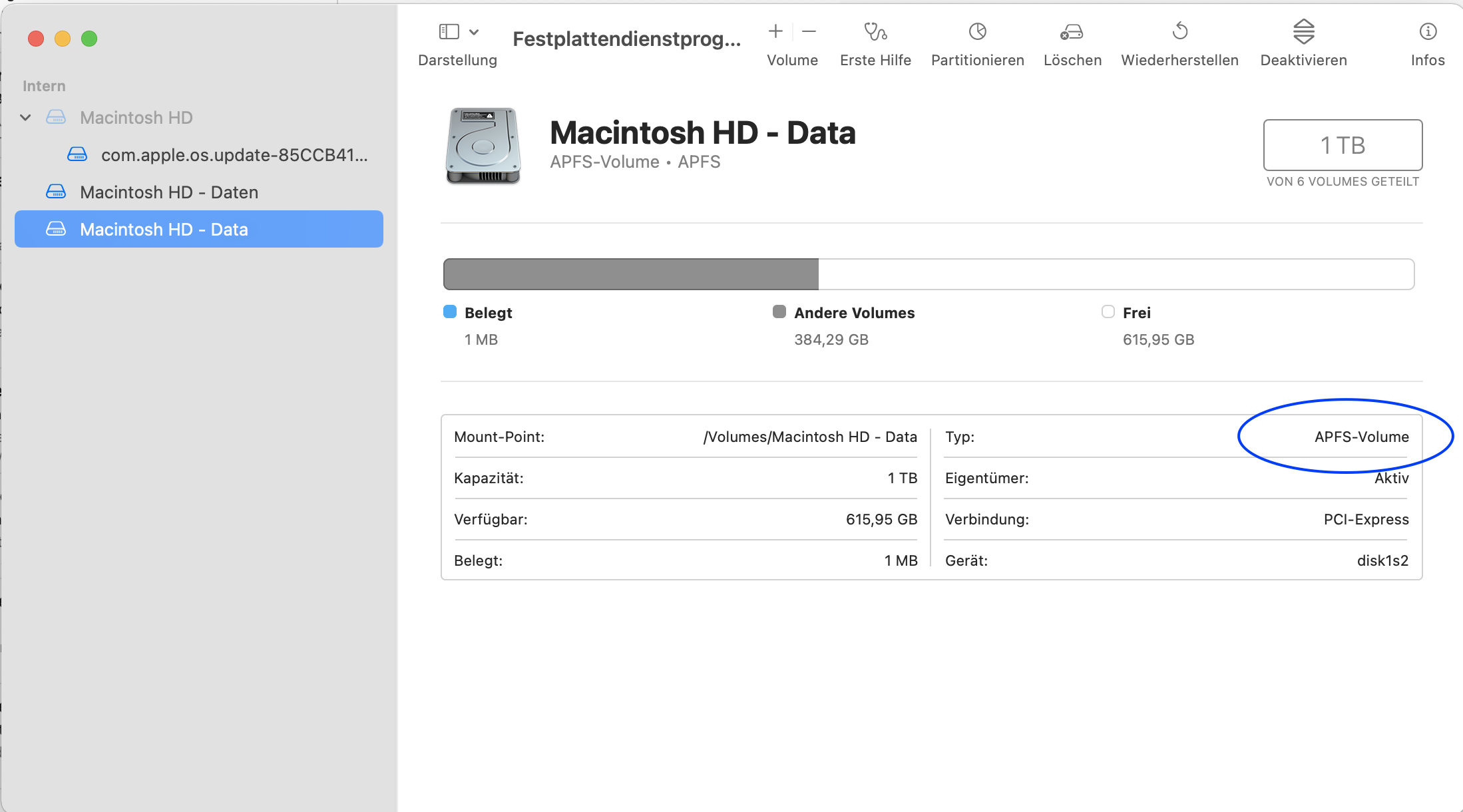The width and height of the screenshot is (1463, 812).
Task: Click the gray Andere Volumes swatch
Action: click(x=779, y=312)
